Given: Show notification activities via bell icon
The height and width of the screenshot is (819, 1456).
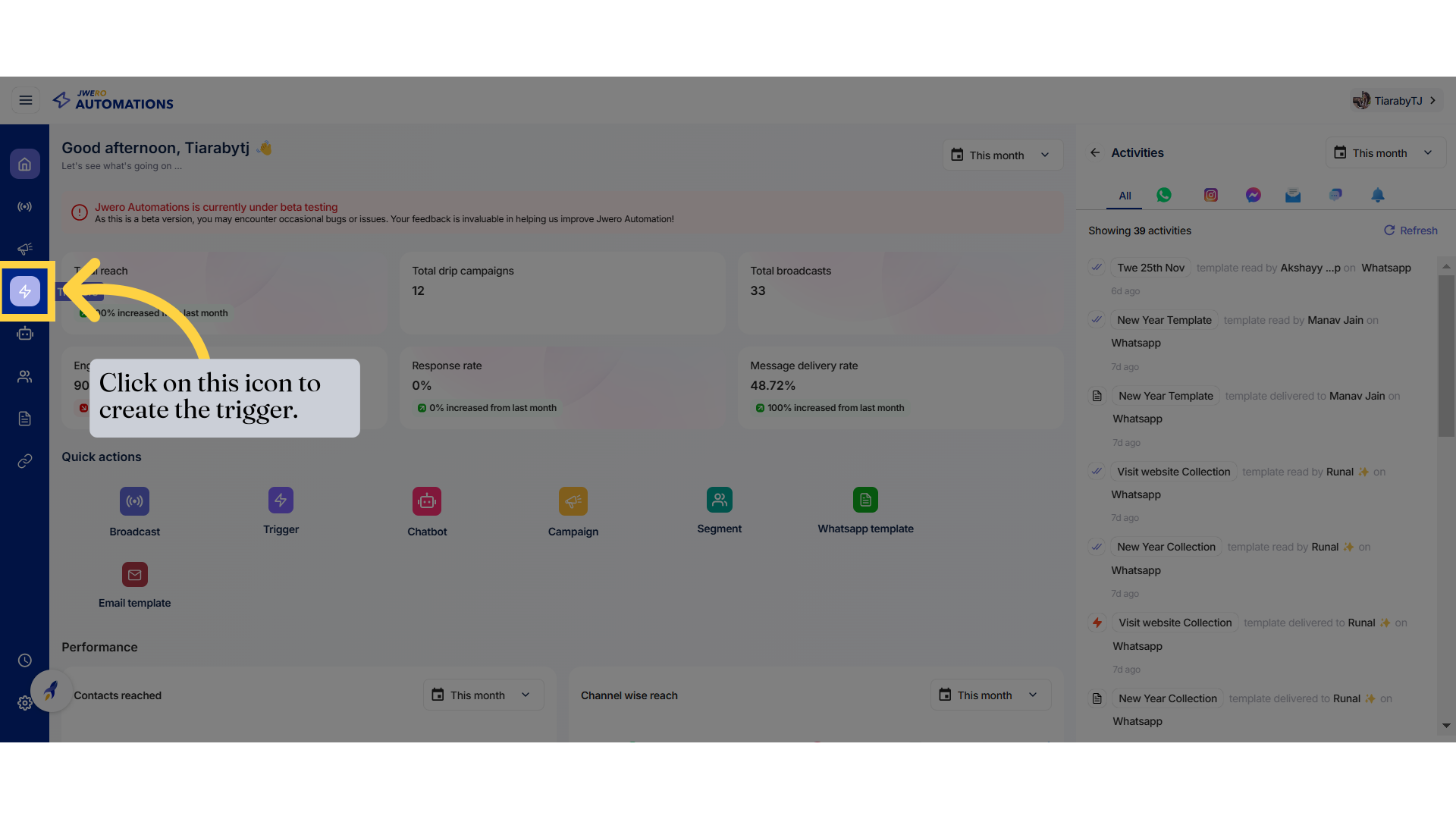Looking at the screenshot, I should pos(1377,195).
